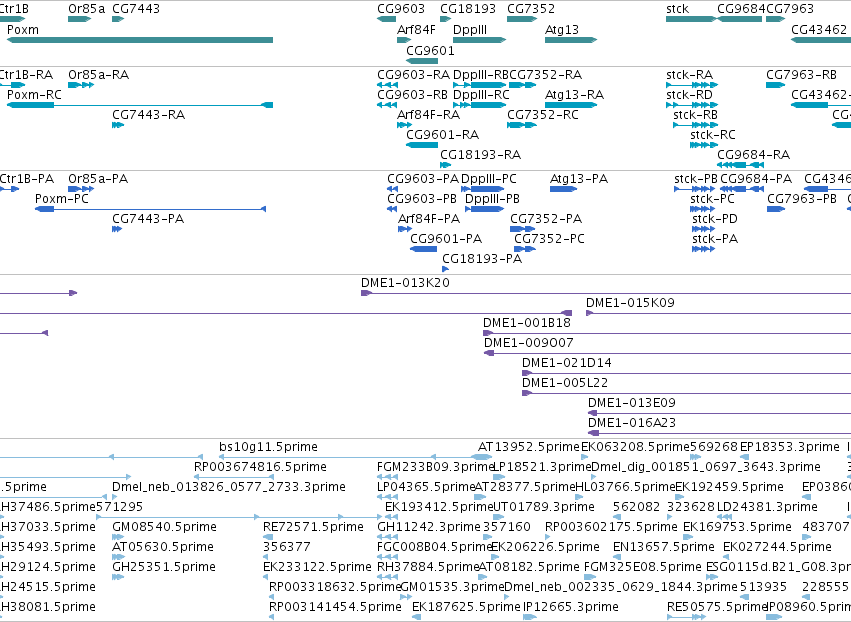The height and width of the screenshot is (622, 851).
Task: Select the RE72571.5prime EST label
Action: [314, 527]
